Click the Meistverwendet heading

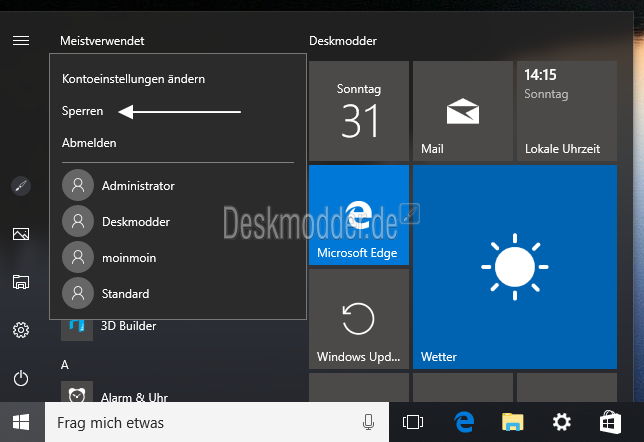(x=102, y=41)
